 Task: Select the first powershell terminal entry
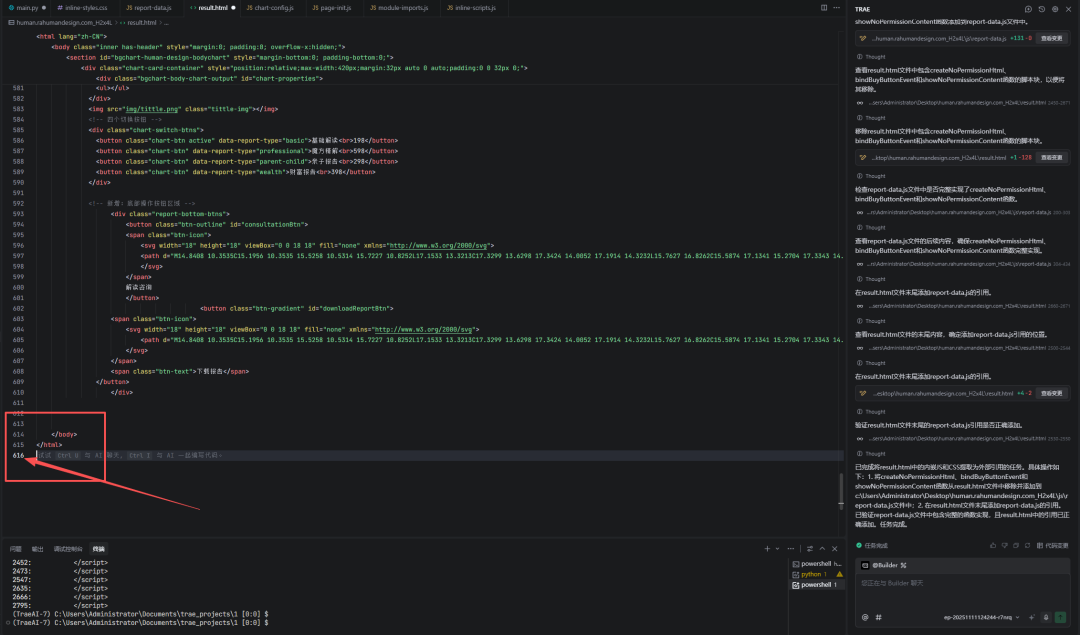817,563
